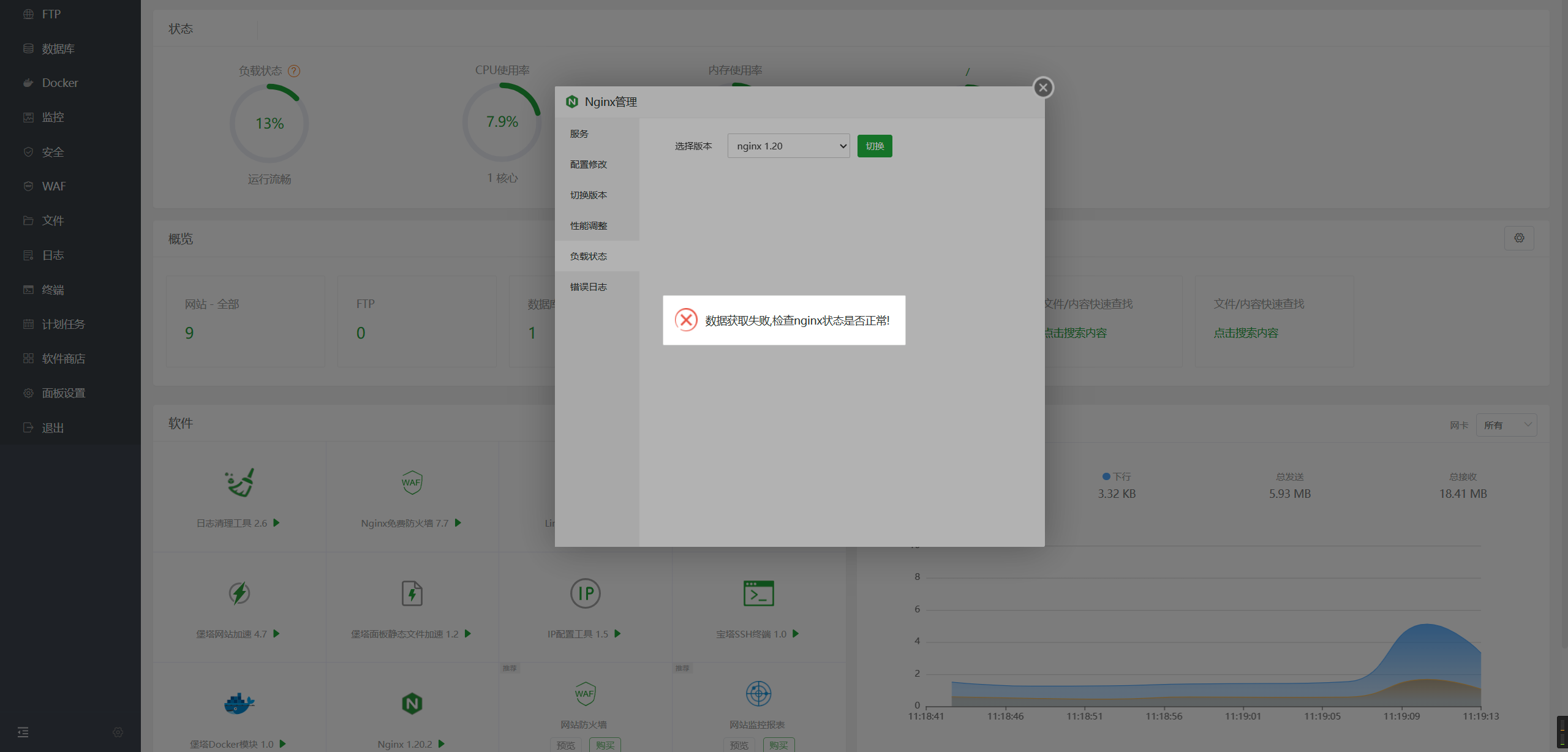The height and width of the screenshot is (752, 1568).
Task: Click the 网站 - 全部 count card
Action: 245,321
